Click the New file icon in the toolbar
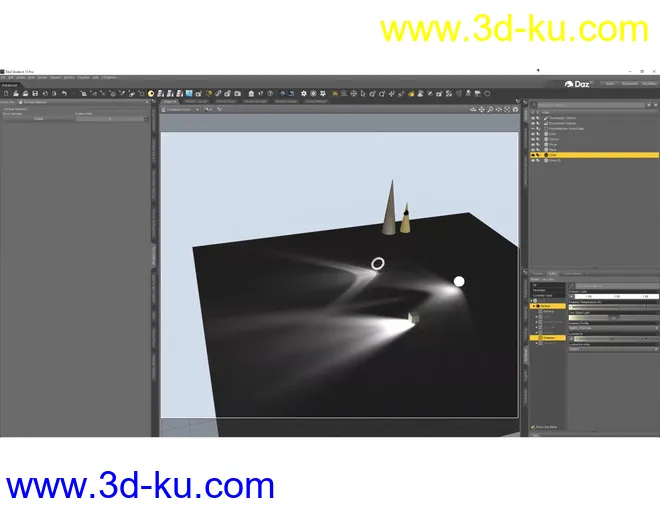This screenshot has width=660, height=507. pos(6,93)
